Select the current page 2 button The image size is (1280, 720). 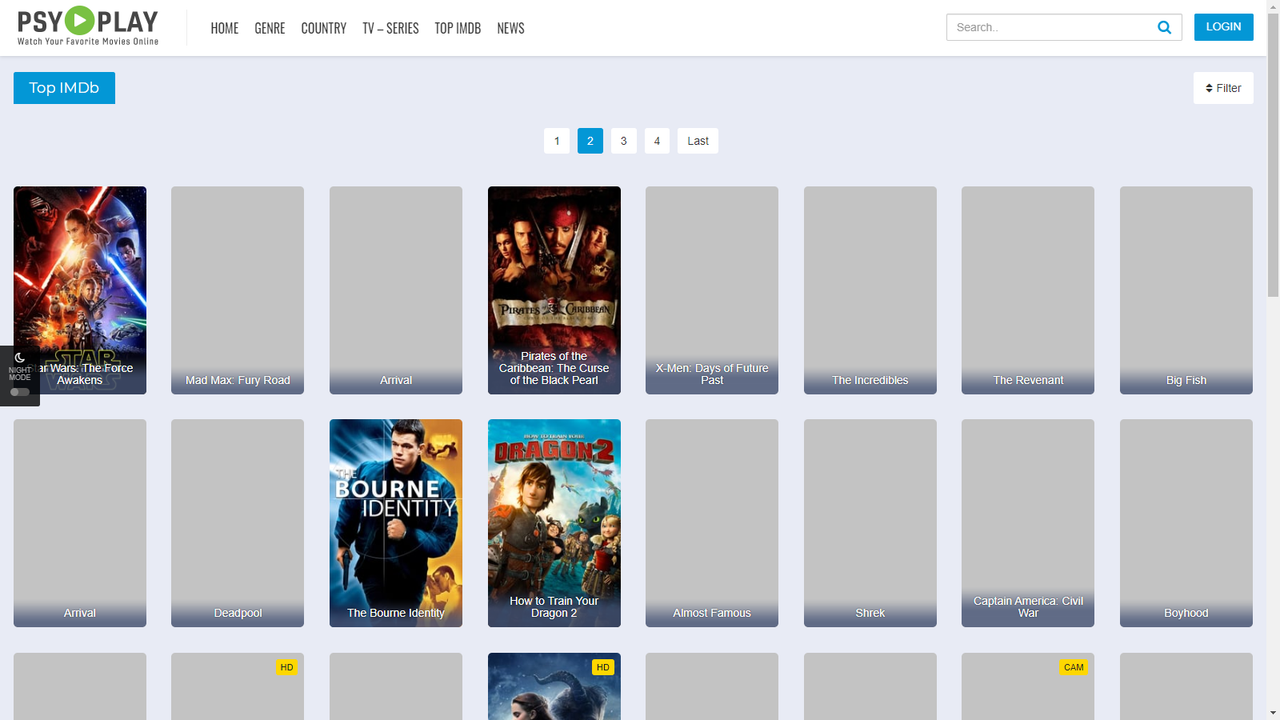tap(590, 141)
